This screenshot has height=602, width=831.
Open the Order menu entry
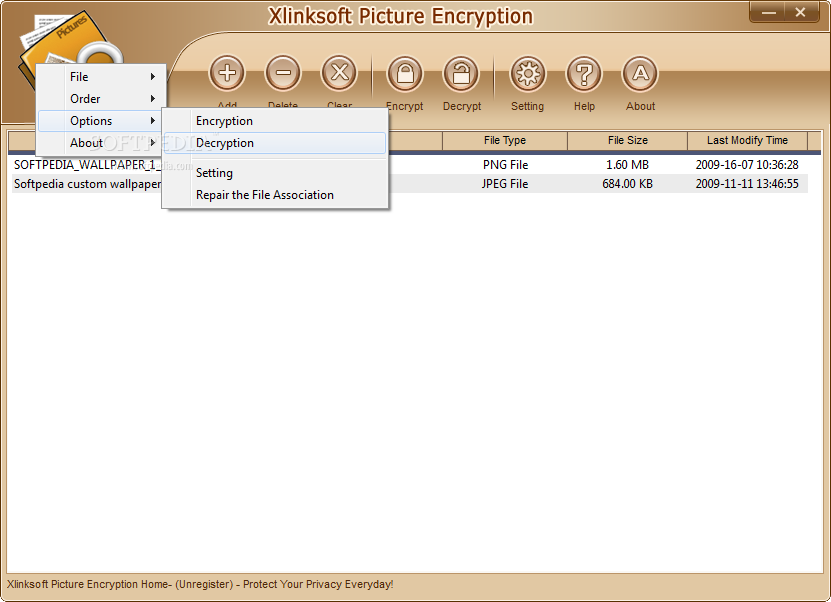tap(101, 99)
